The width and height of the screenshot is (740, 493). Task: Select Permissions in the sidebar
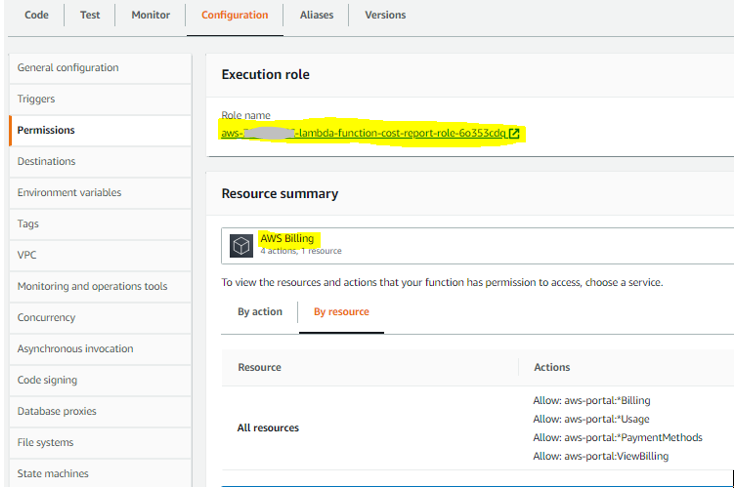(x=100, y=130)
